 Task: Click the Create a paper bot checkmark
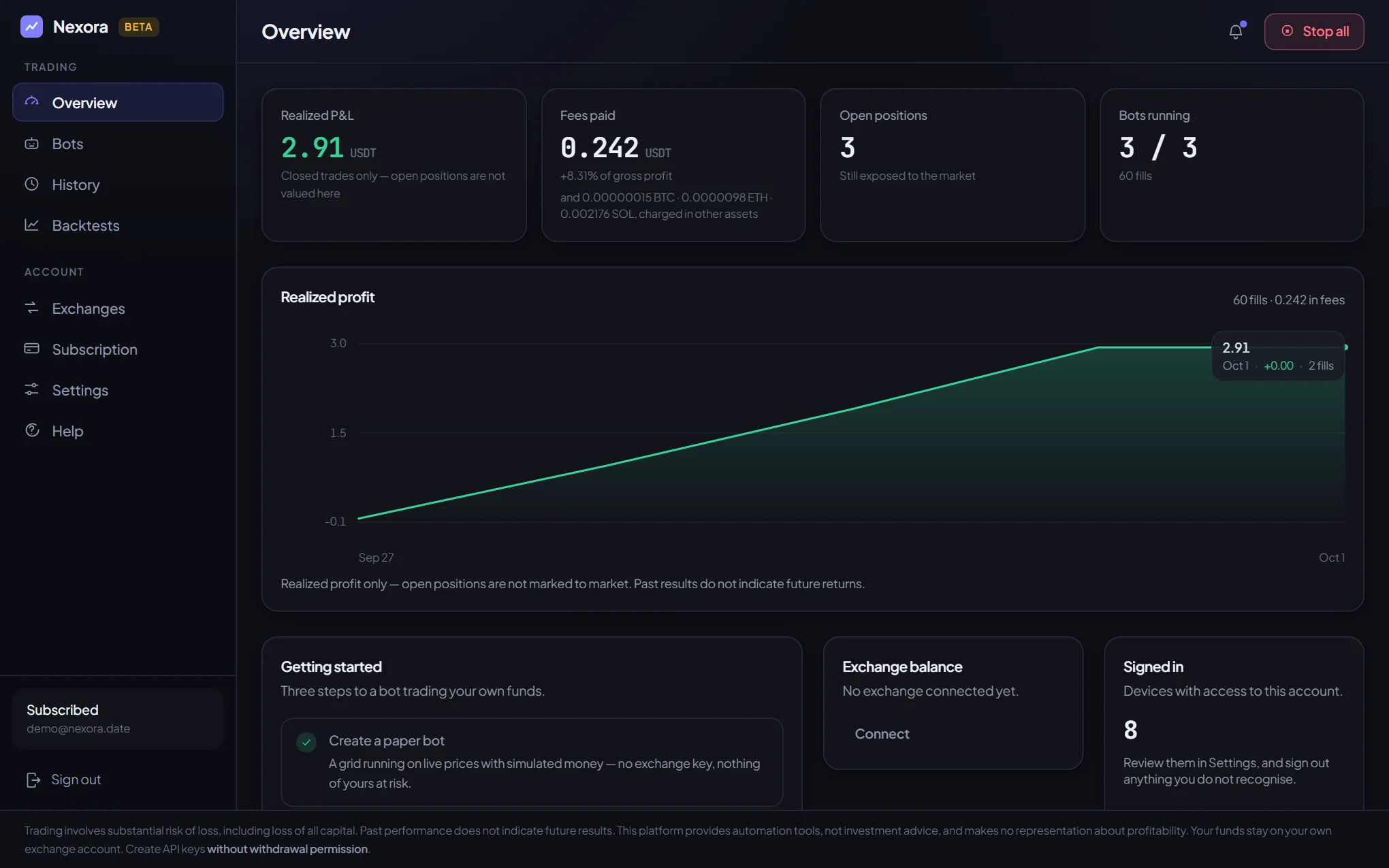tap(306, 742)
